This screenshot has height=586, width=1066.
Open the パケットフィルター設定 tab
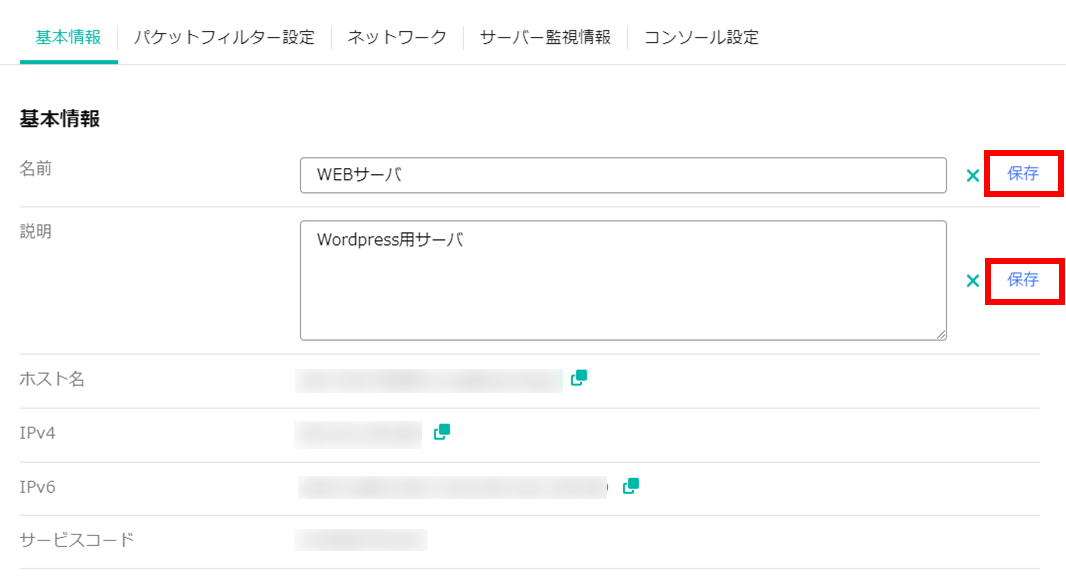(x=224, y=37)
